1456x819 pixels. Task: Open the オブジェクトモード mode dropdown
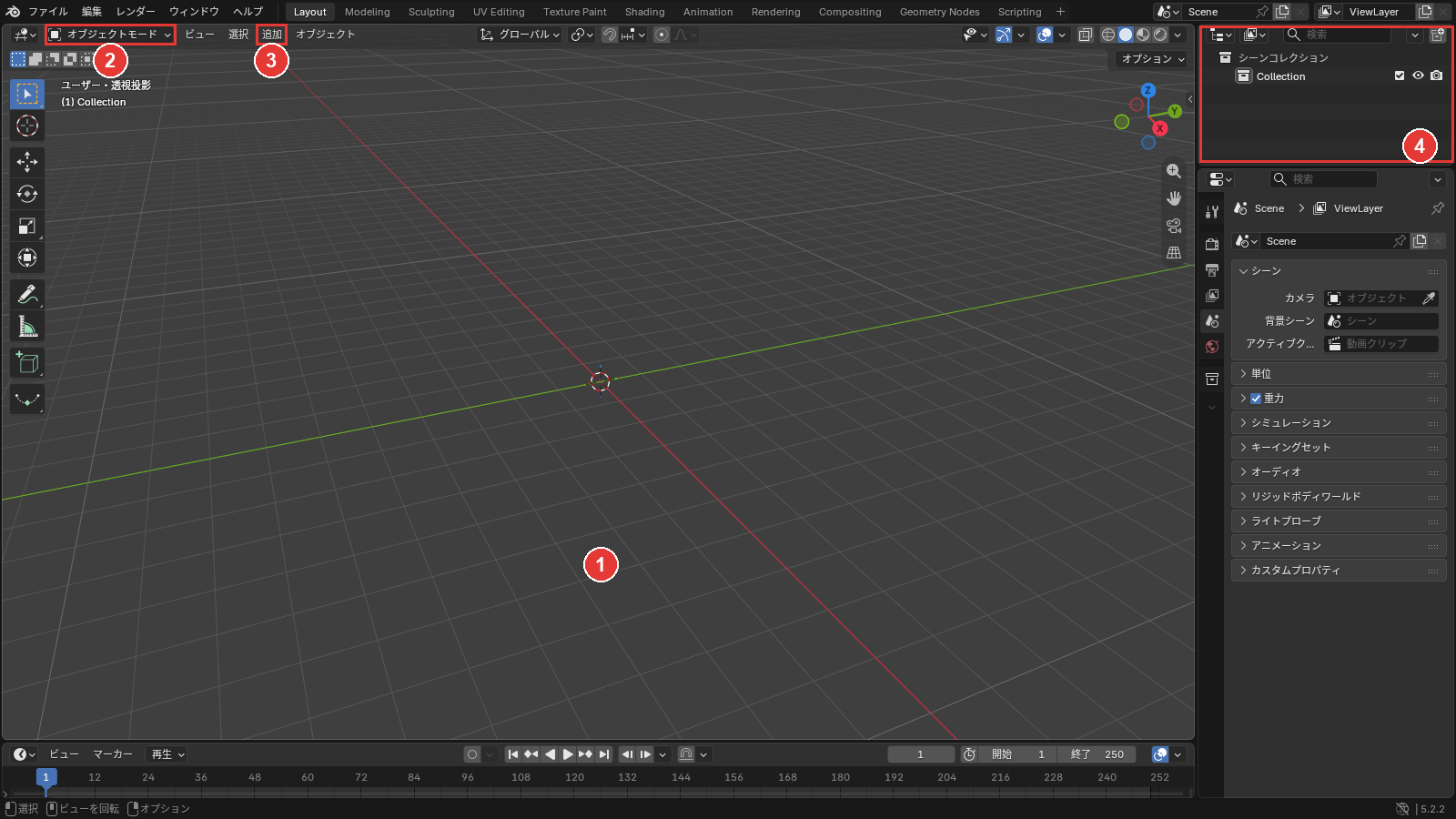coord(110,35)
